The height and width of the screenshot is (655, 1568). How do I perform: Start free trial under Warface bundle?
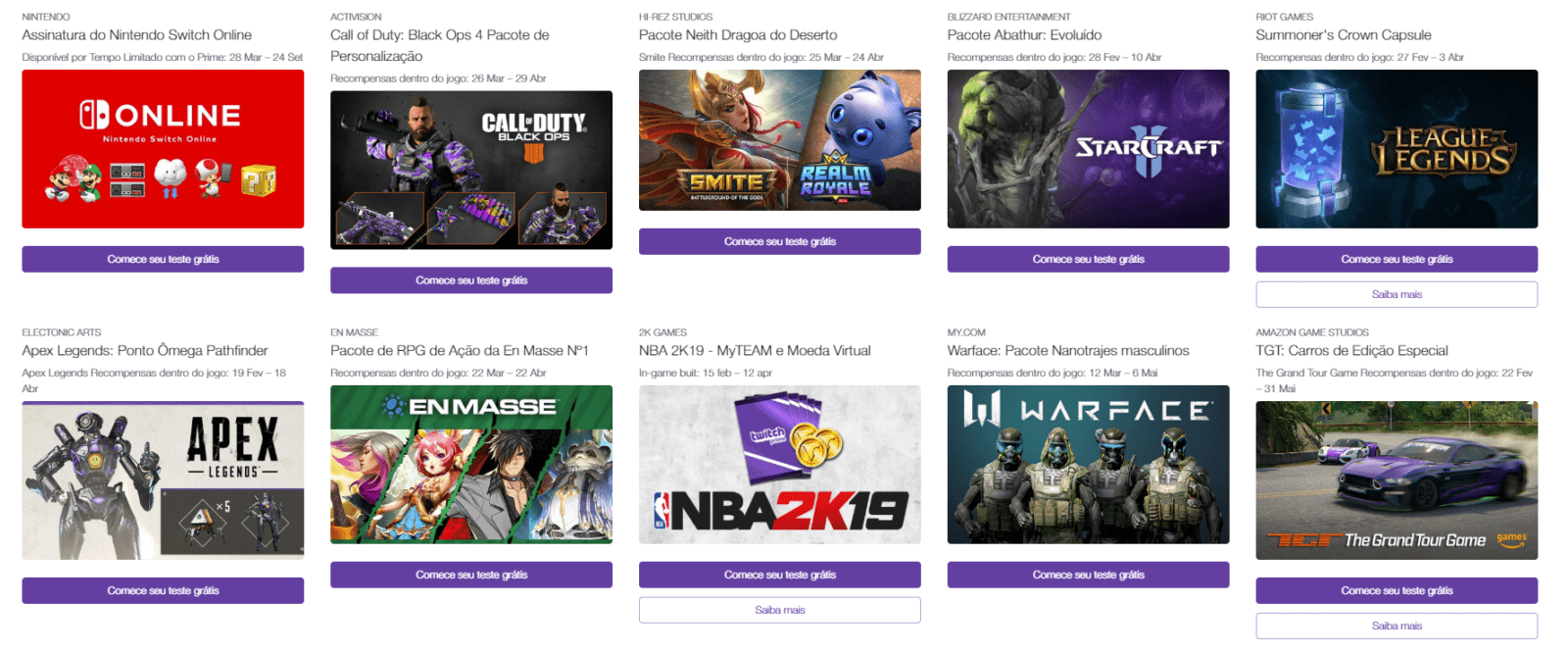[1088, 575]
